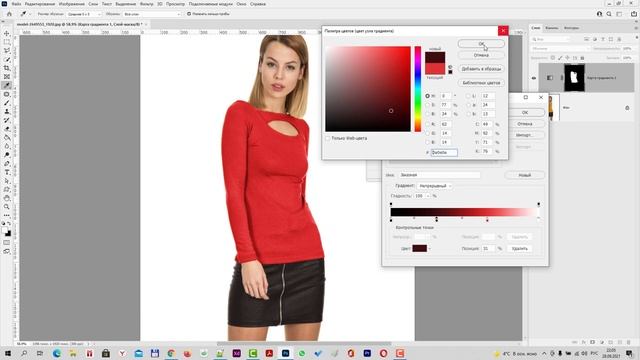Open the 'Файл' menu
Image resolution: width=640 pixels, height=360 pixels.
tap(16, 4)
